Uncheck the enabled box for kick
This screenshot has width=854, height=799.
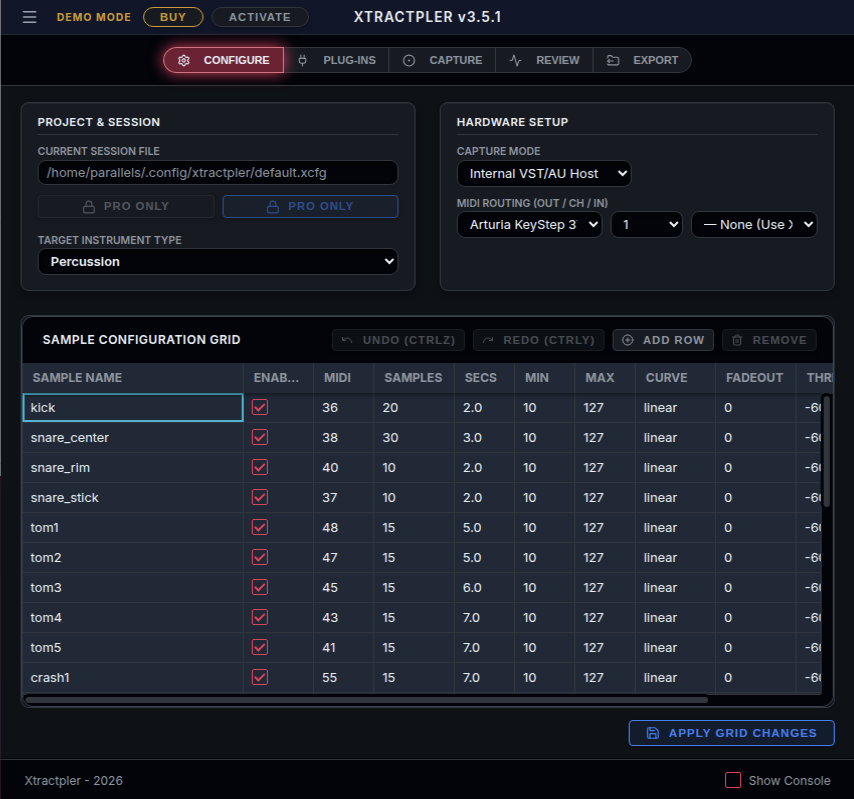(x=260, y=408)
